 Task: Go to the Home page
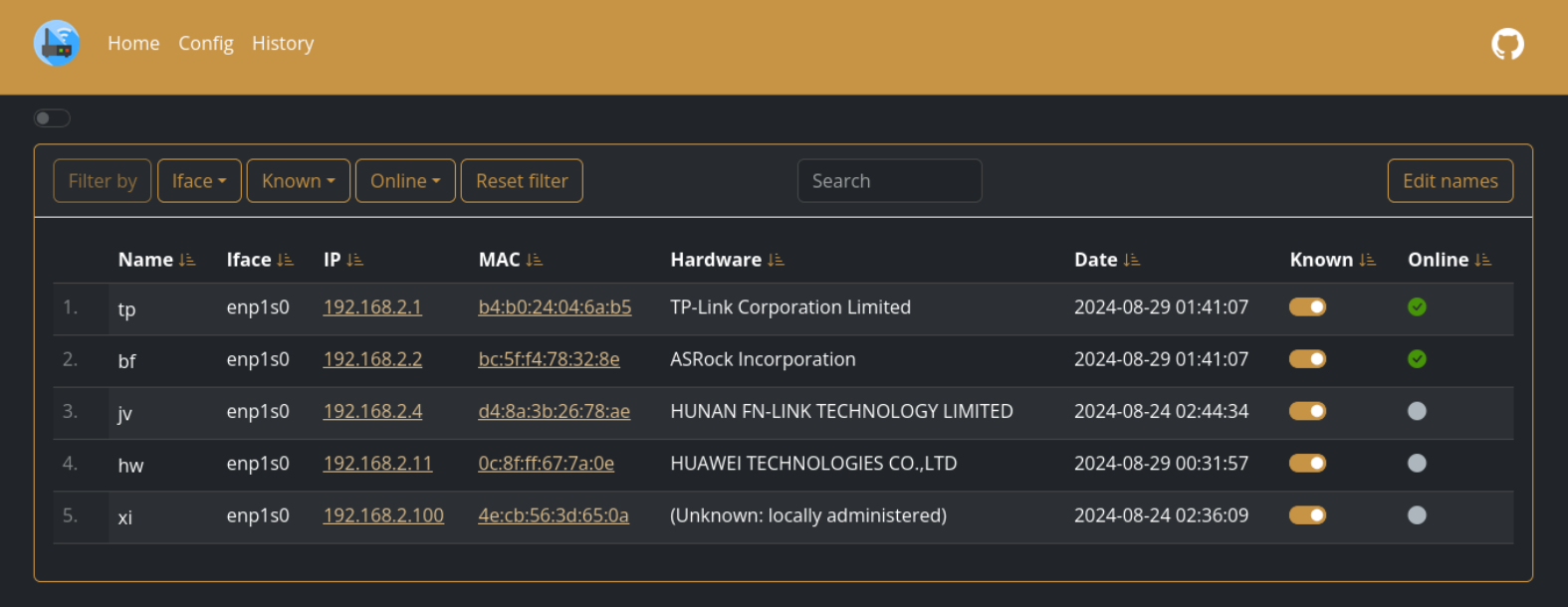[133, 44]
